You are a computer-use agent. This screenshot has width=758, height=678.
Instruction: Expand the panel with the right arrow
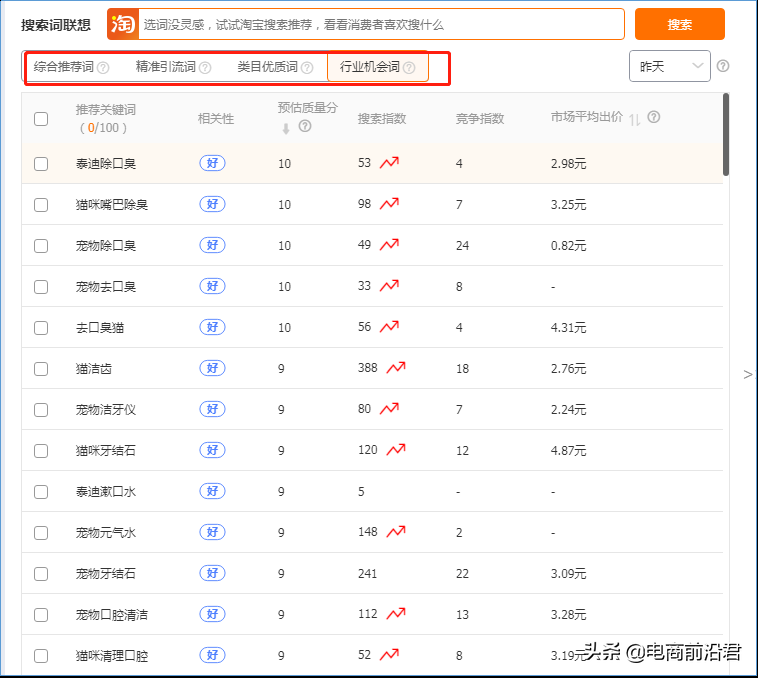coord(747,375)
